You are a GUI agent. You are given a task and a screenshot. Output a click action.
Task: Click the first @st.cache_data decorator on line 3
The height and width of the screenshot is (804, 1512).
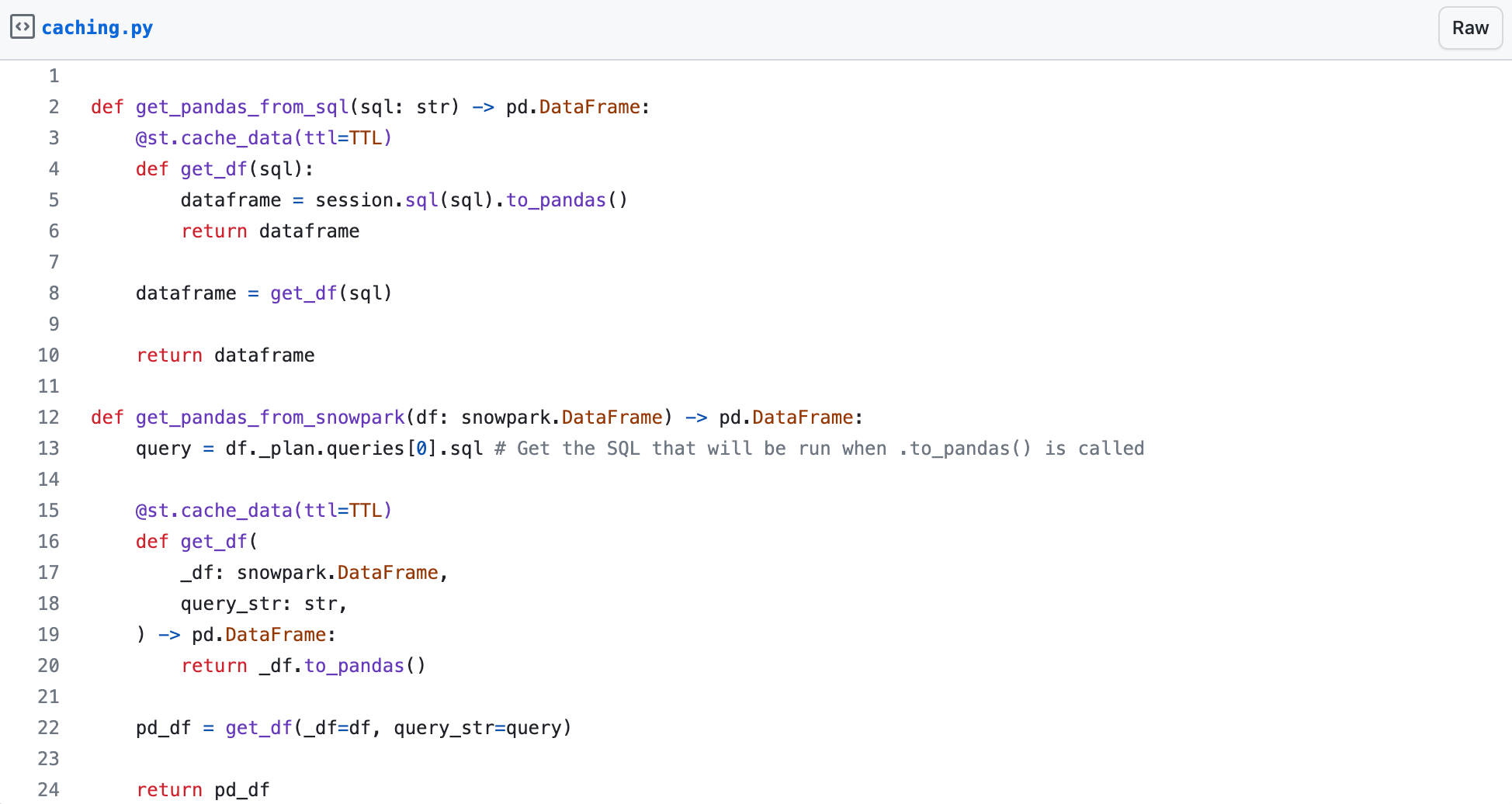click(263, 138)
